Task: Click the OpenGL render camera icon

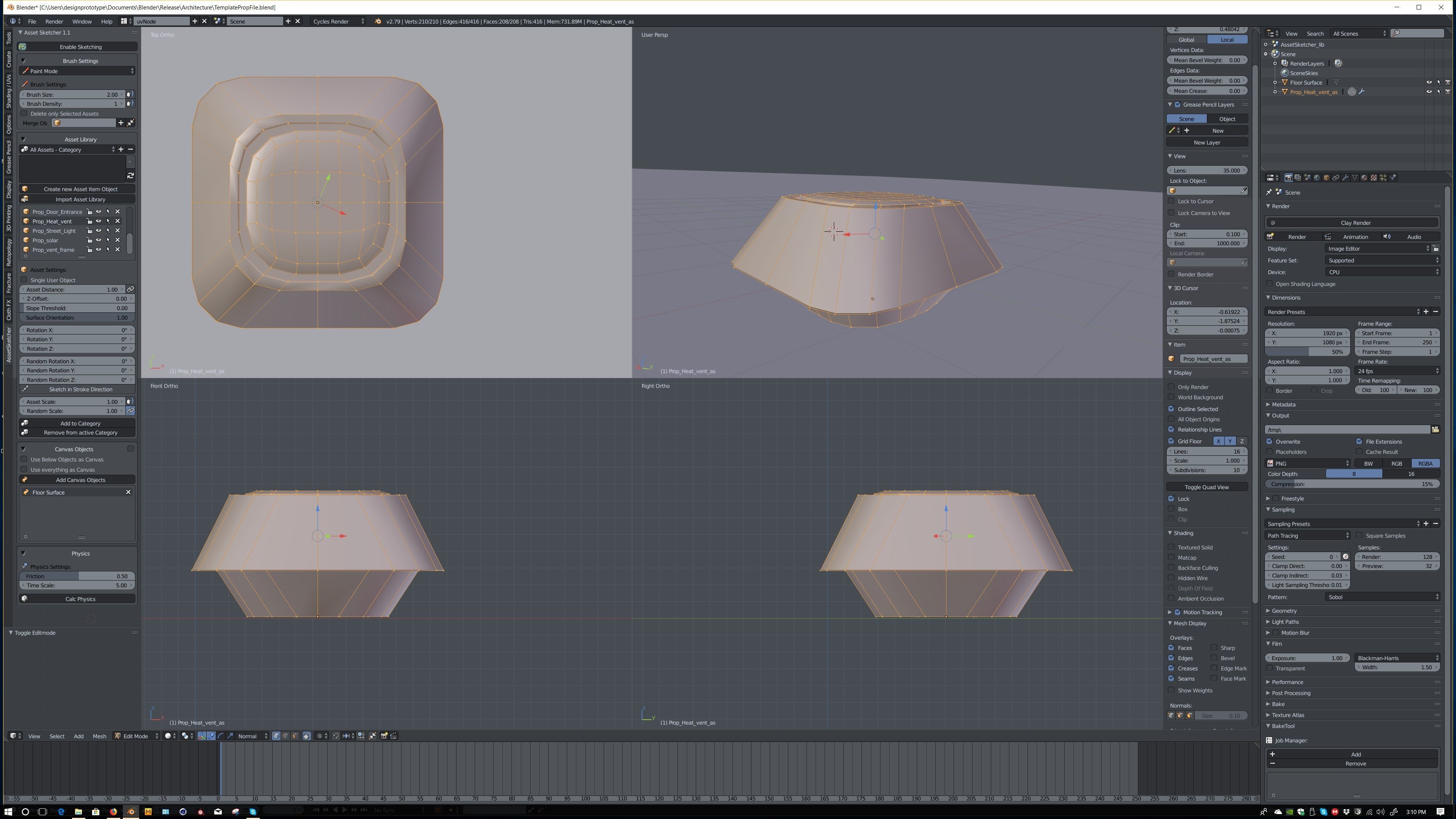Action: coord(384,736)
